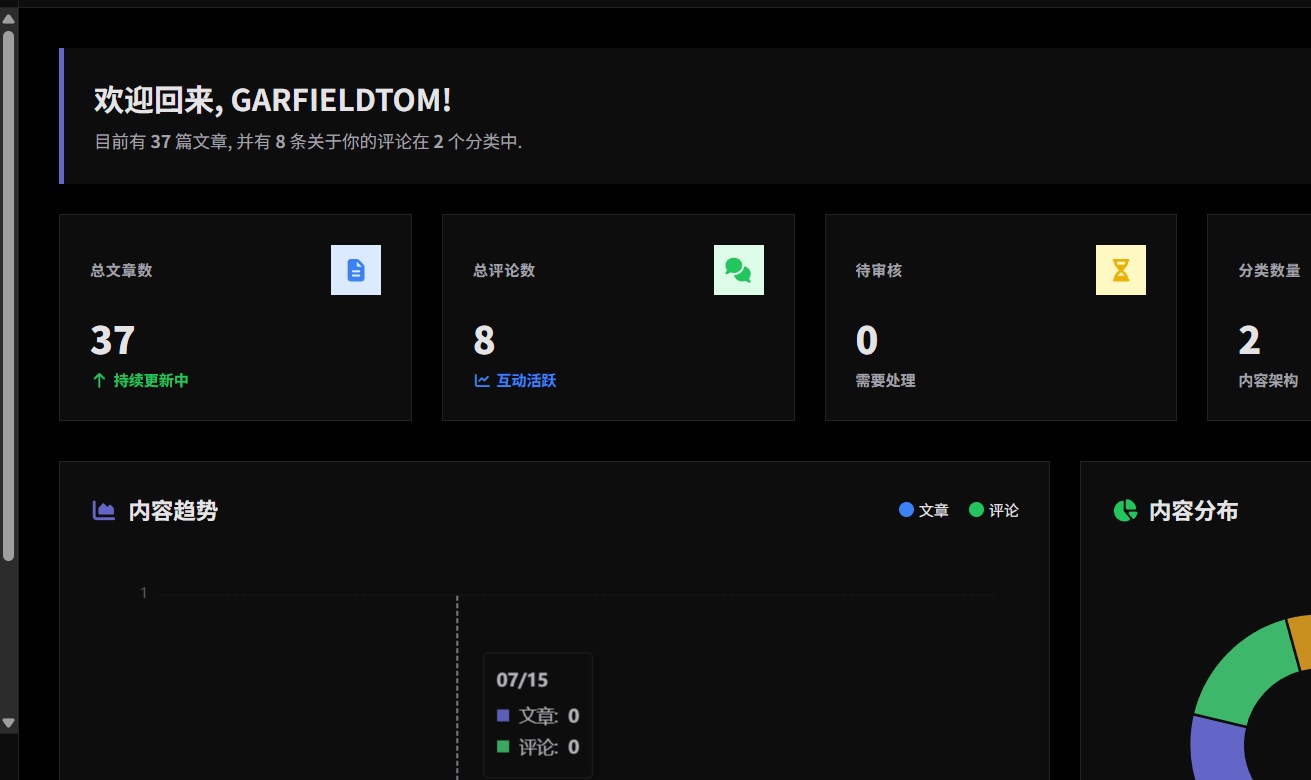Click the area chart icon beside 内容趋势

104,511
